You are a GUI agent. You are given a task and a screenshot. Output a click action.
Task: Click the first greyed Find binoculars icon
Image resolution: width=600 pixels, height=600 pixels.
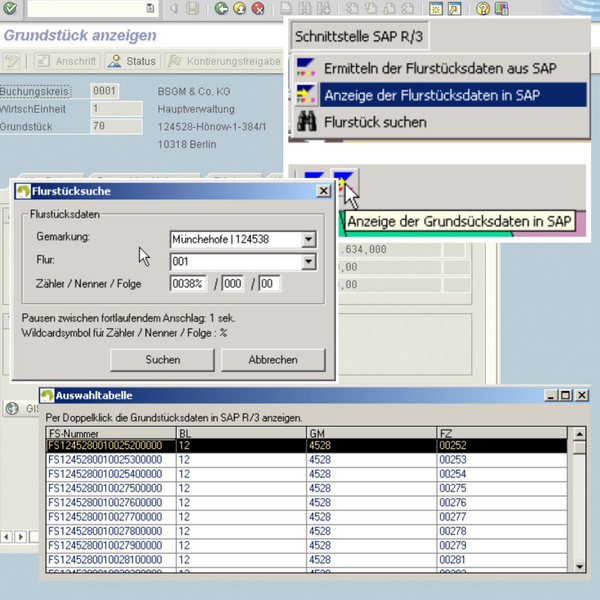(305, 8)
